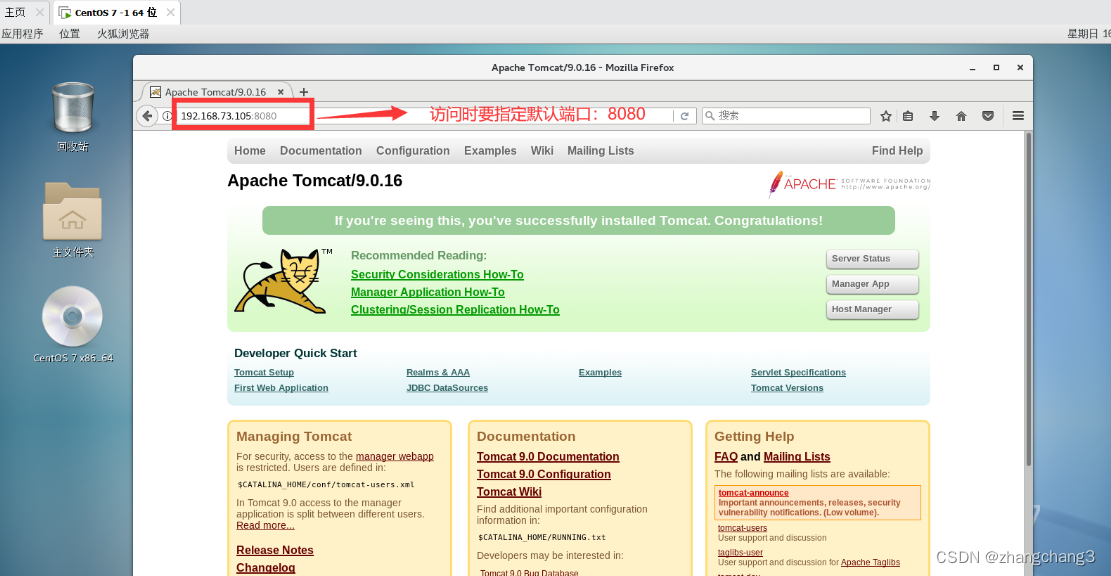Open the tomcat-announce mailing list link
The height and width of the screenshot is (576, 1111).
click(x=753, y=493)
